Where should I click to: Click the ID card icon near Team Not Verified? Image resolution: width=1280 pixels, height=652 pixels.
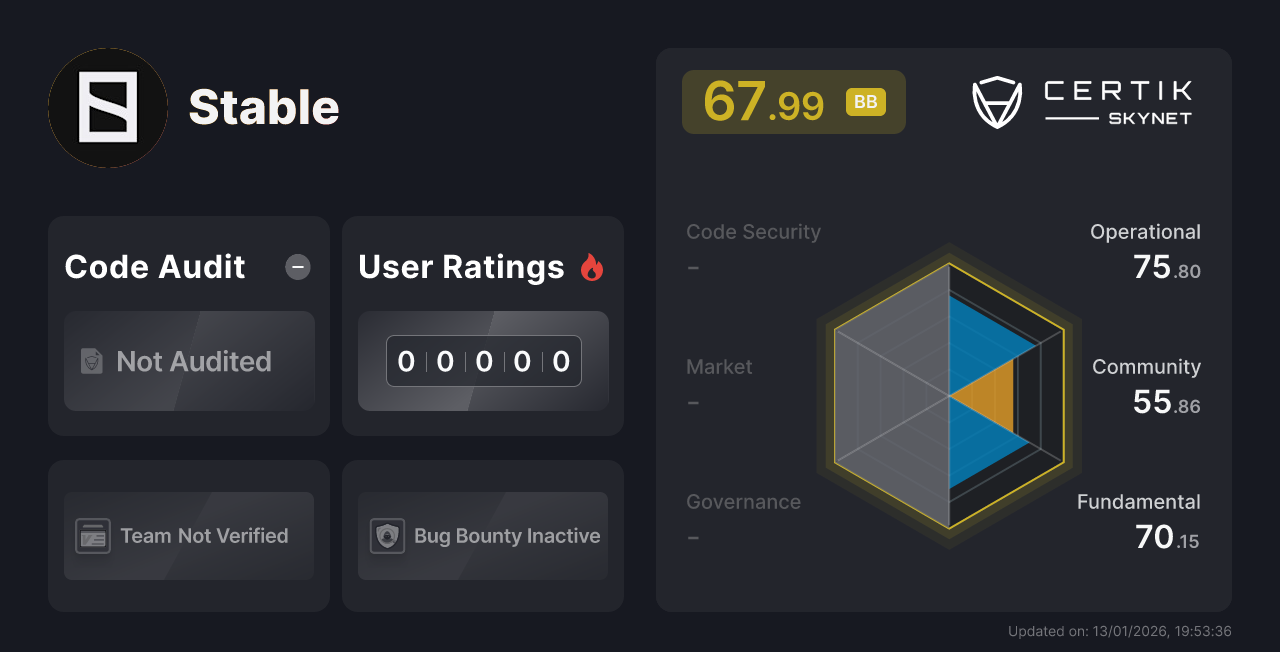coord(93,536)
